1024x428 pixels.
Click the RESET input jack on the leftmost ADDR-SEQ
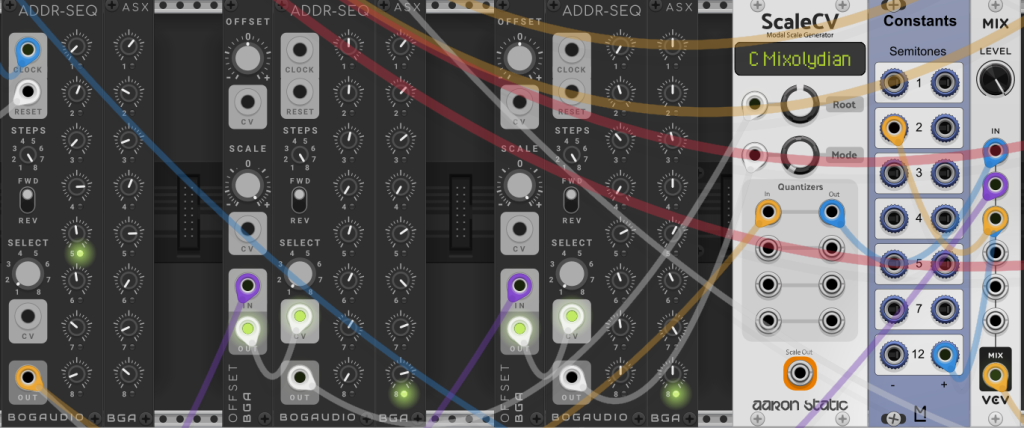pos(27,92)
